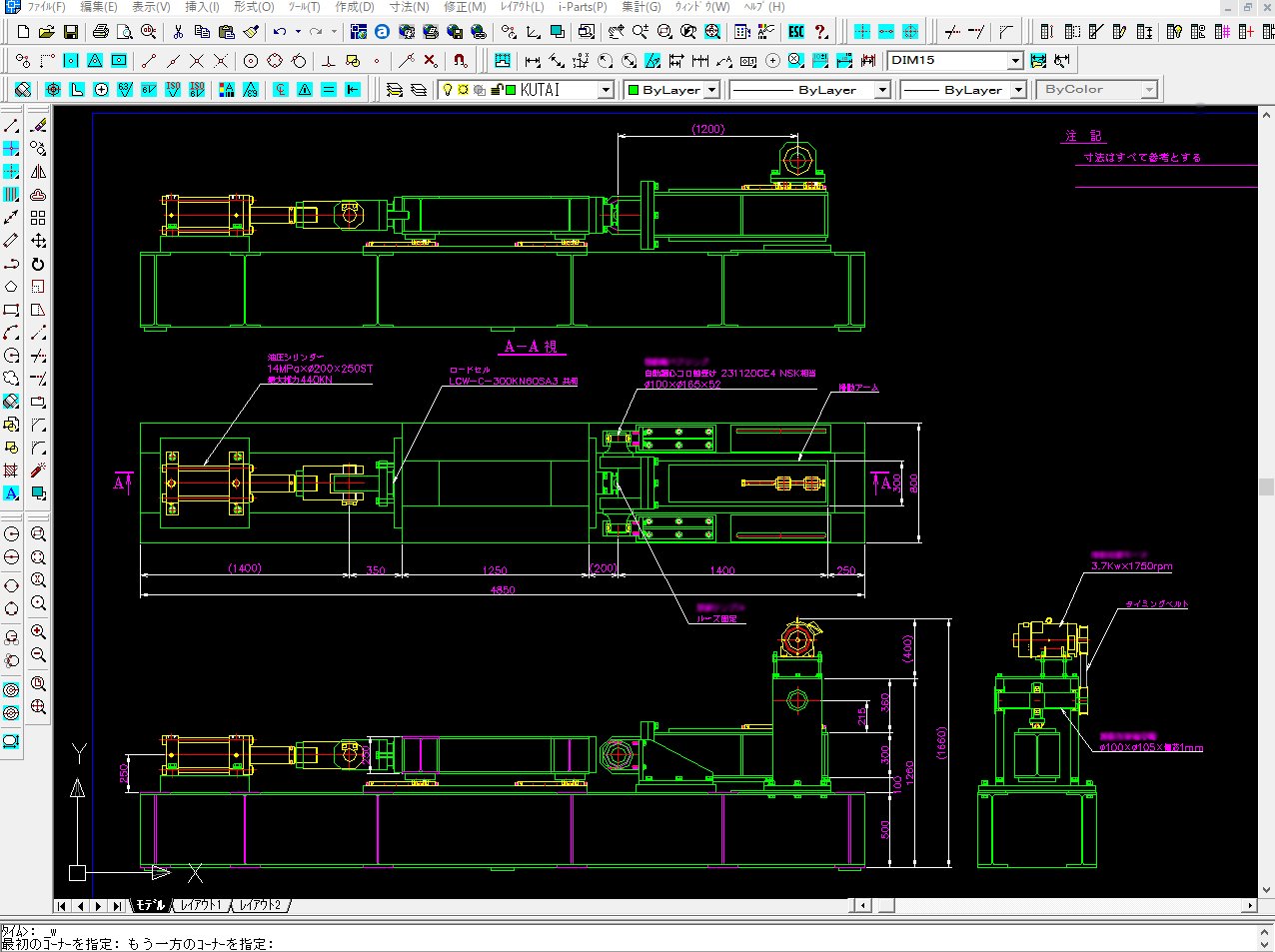The image size is (1275, 952).
Task: Select the Mirror tool icon
Action: pyautogui.click(x=38, y=172)
